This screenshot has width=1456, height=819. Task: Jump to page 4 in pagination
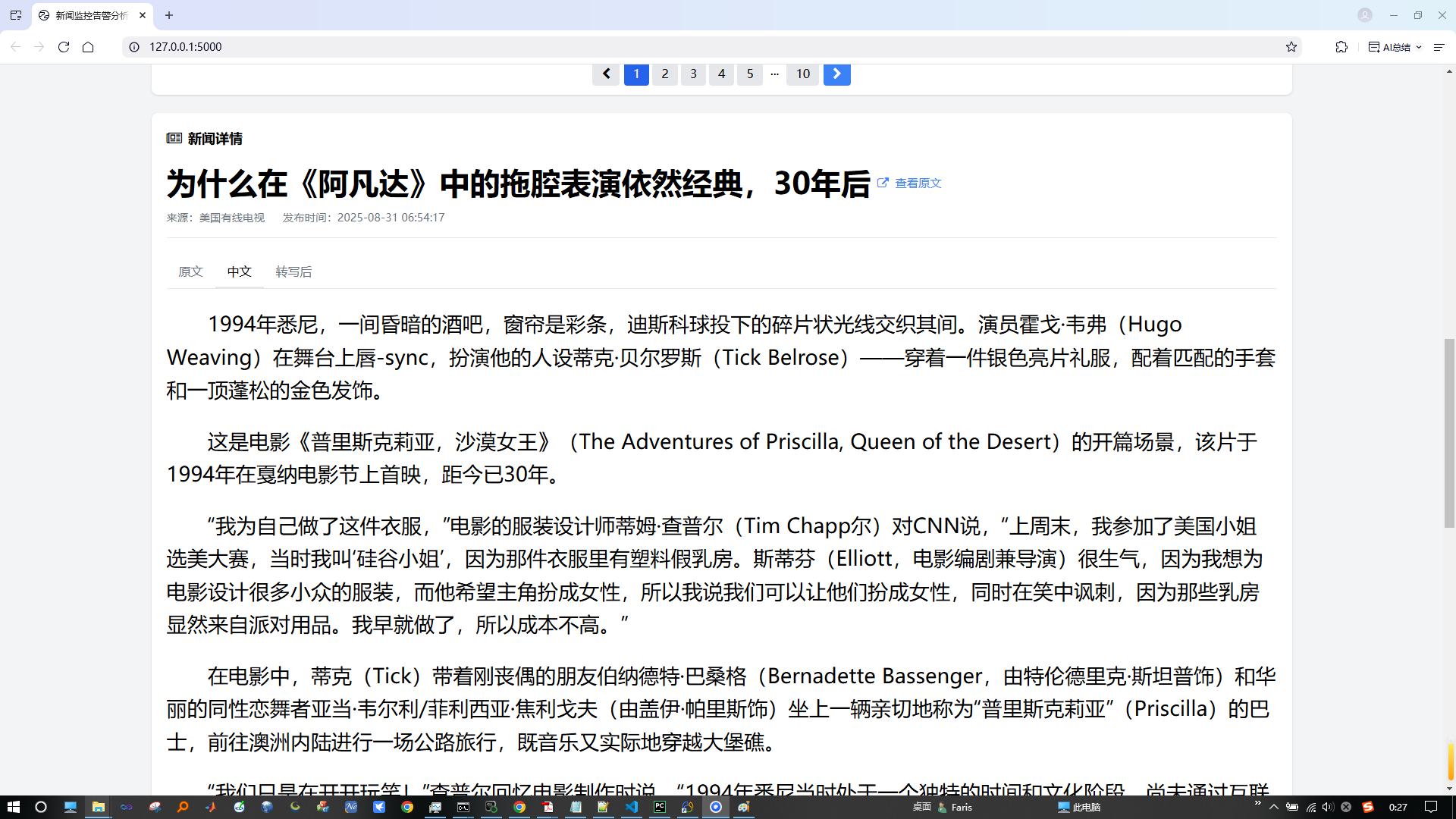point(721,74)
